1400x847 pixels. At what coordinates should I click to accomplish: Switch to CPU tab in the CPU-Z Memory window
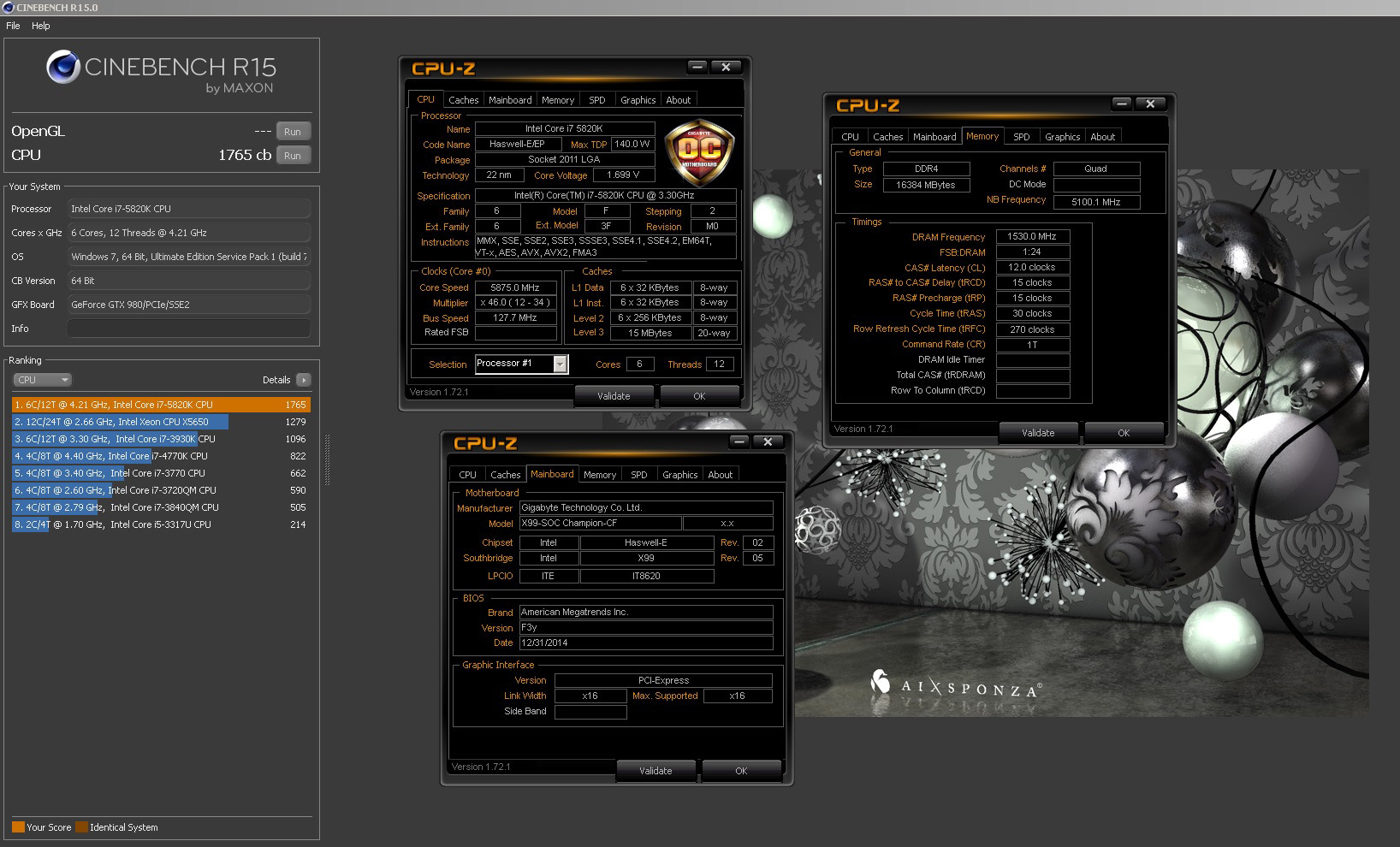[850, 137]
